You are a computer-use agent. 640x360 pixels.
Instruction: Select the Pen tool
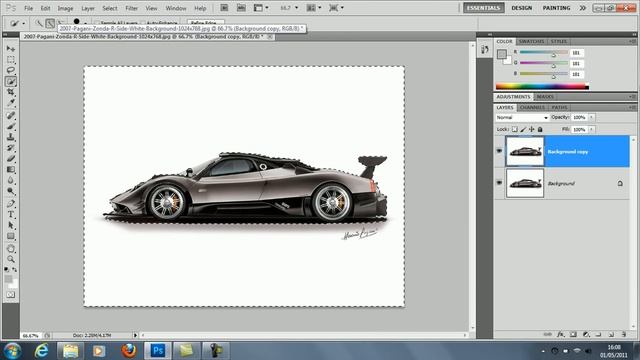[11, 204]
